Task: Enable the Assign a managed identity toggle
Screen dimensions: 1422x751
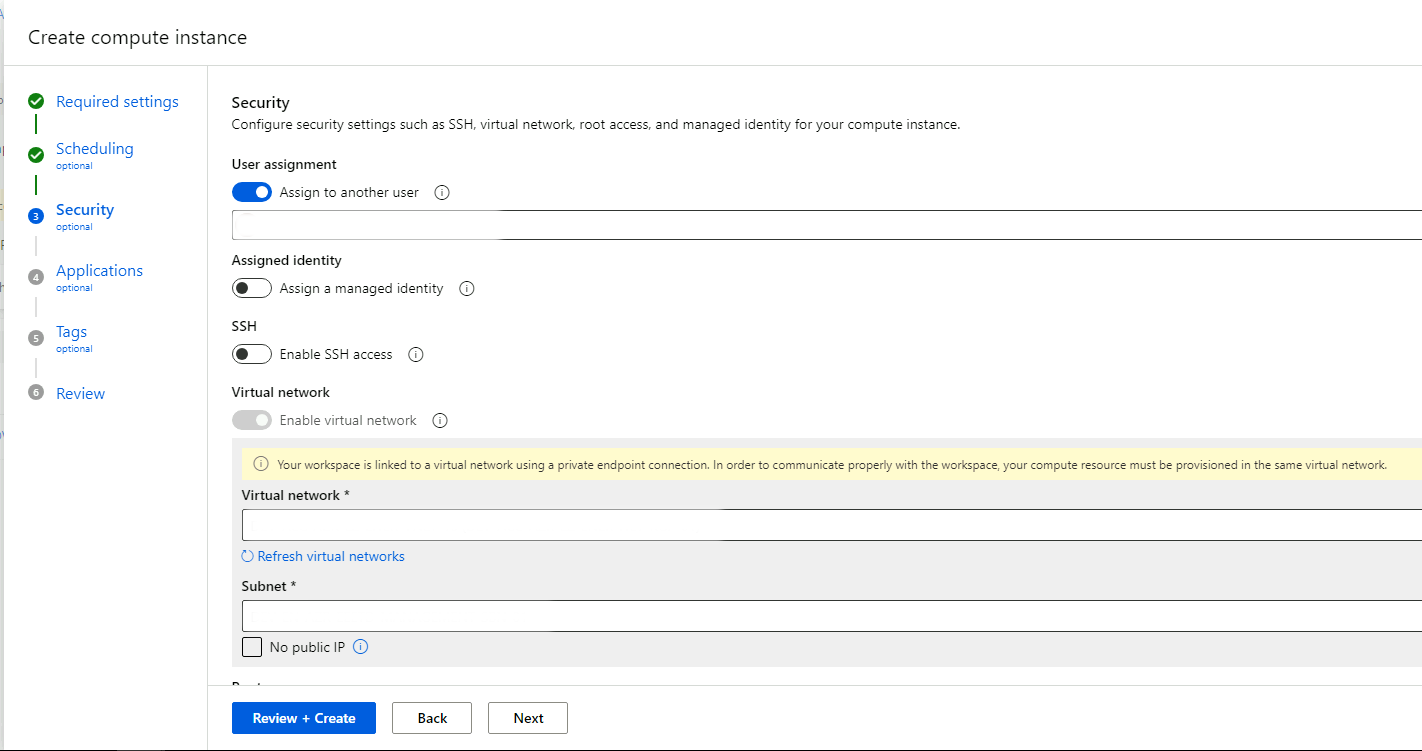Action: click(252, 289)
